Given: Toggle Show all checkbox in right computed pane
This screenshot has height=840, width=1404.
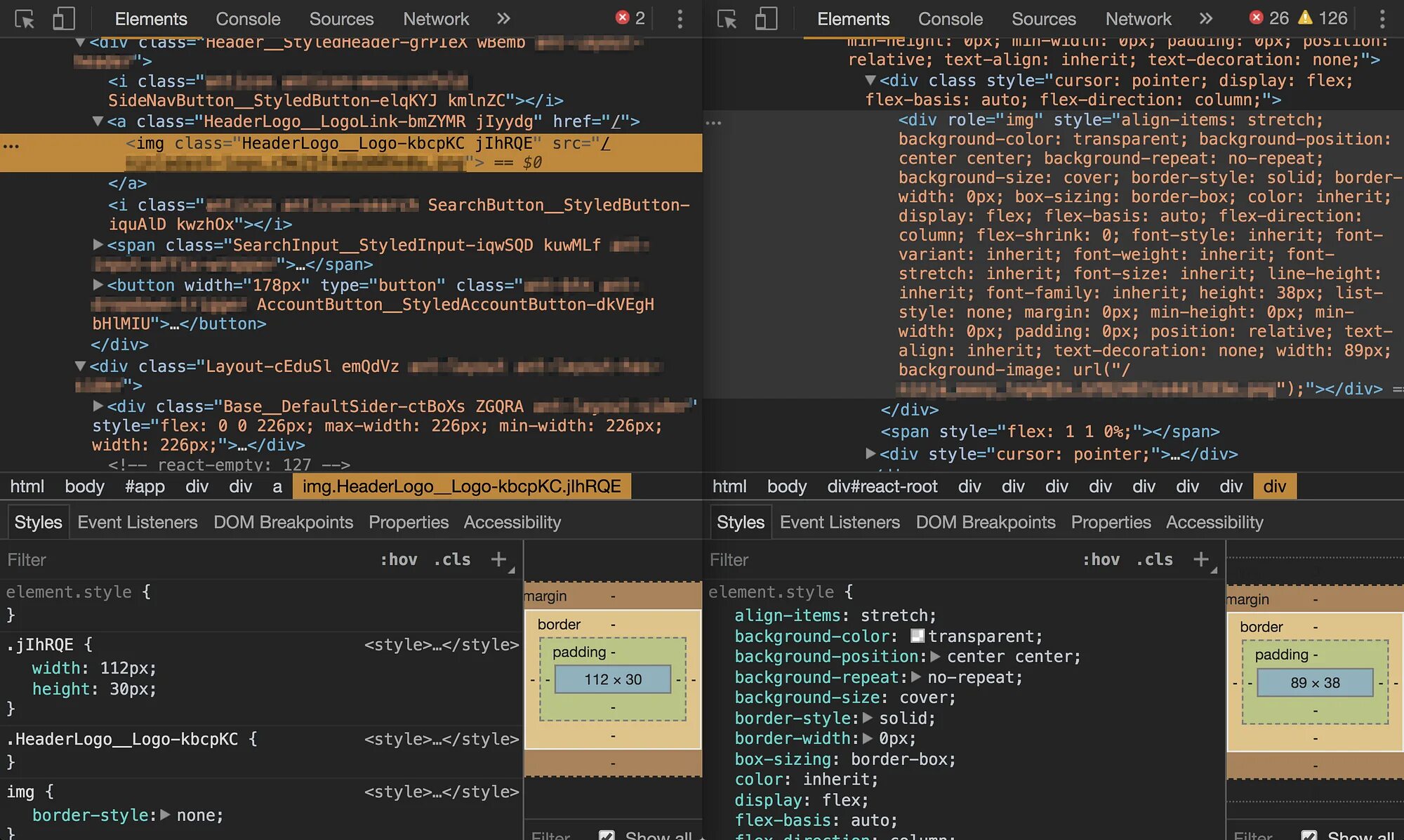Looking at the screenshot, I should pos(1309,835).
